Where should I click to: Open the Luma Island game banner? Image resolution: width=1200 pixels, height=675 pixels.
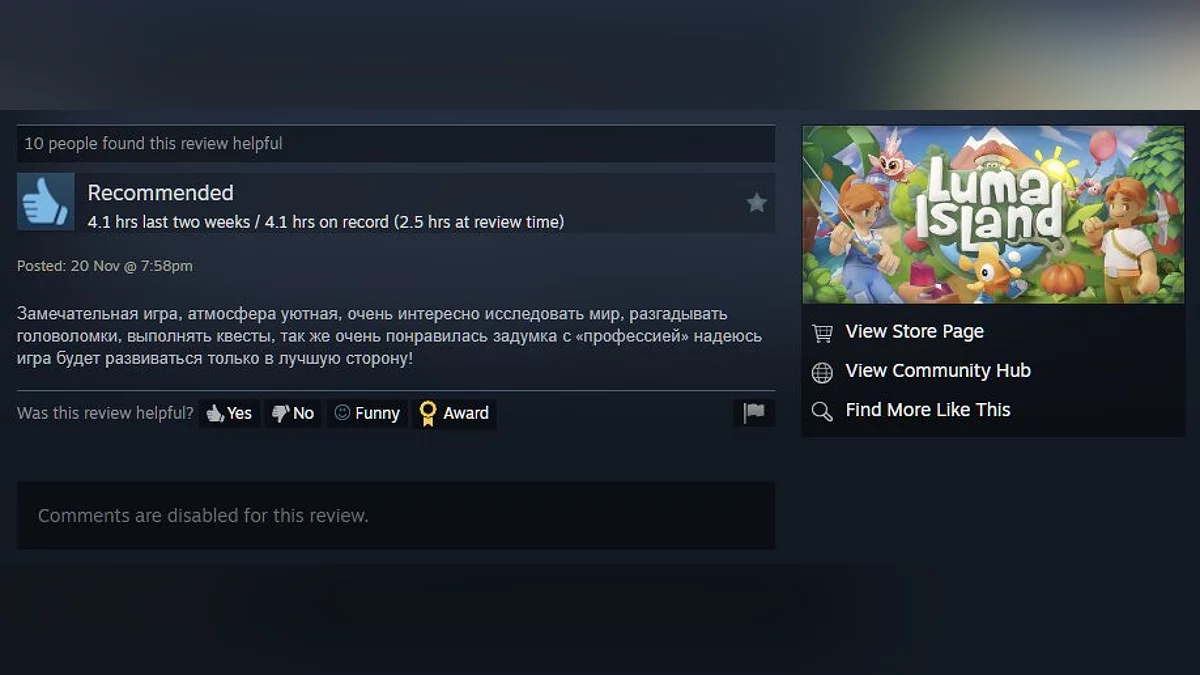click(993, 214)
